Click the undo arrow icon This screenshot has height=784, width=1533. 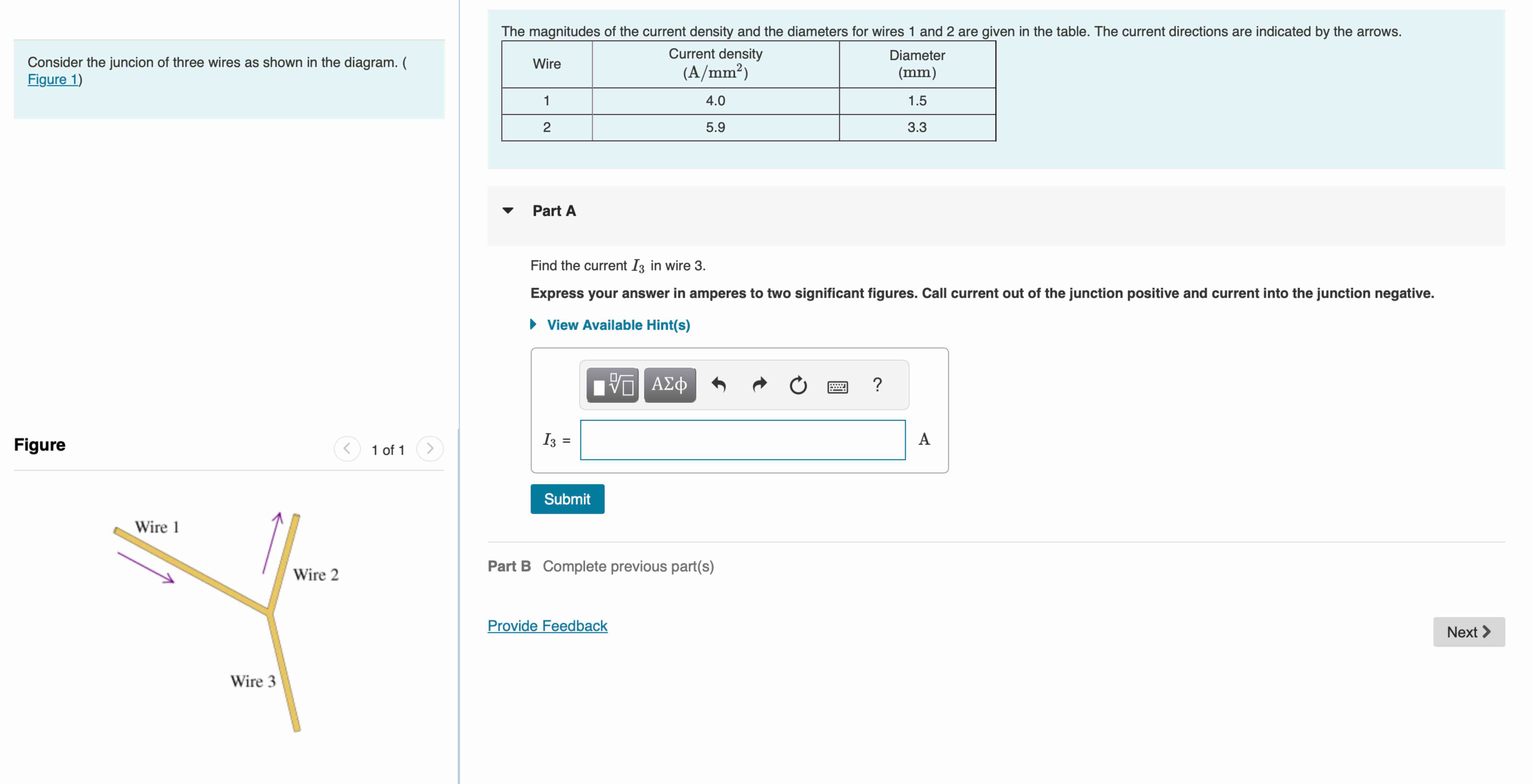coord(718,385)
